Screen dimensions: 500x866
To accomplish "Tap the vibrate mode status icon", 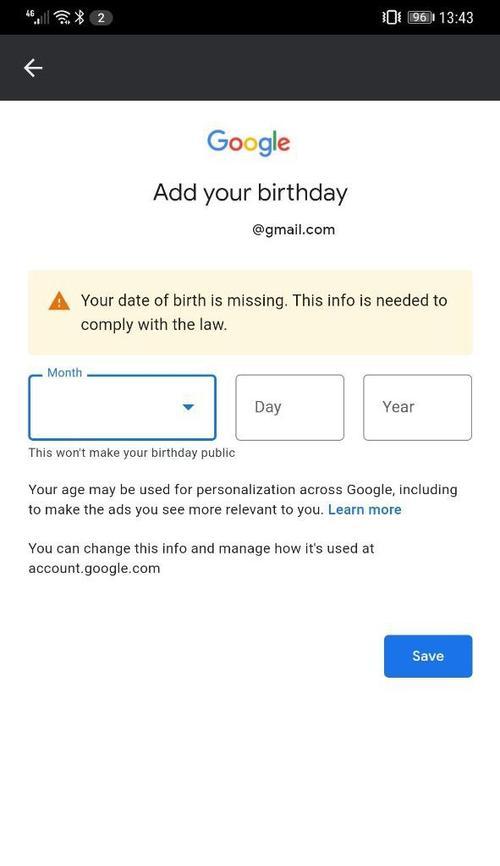I will click(x=391, y=18).
